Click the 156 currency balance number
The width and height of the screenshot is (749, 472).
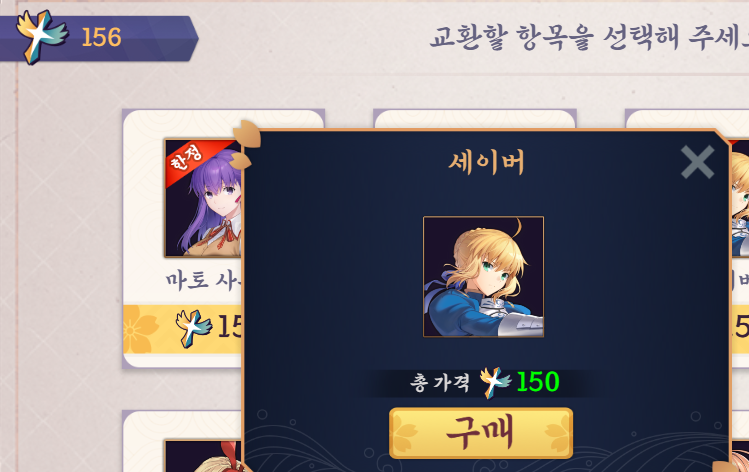tap(101, 37)
